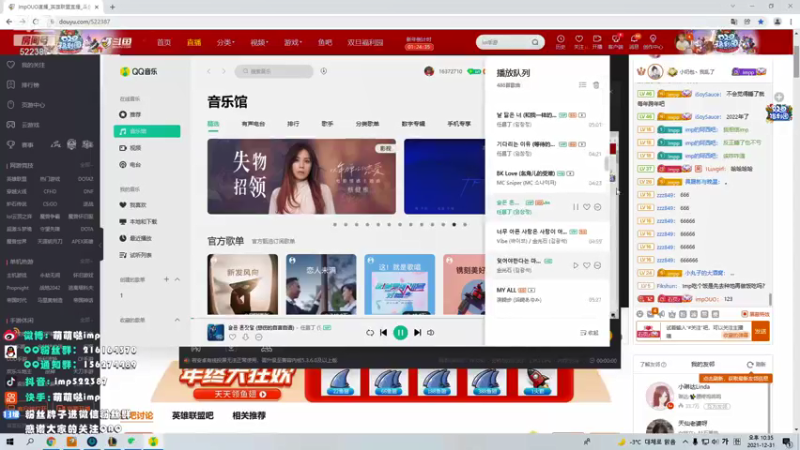
Task: Collapse the 创建的歌单 section
Action: (177, 280)
